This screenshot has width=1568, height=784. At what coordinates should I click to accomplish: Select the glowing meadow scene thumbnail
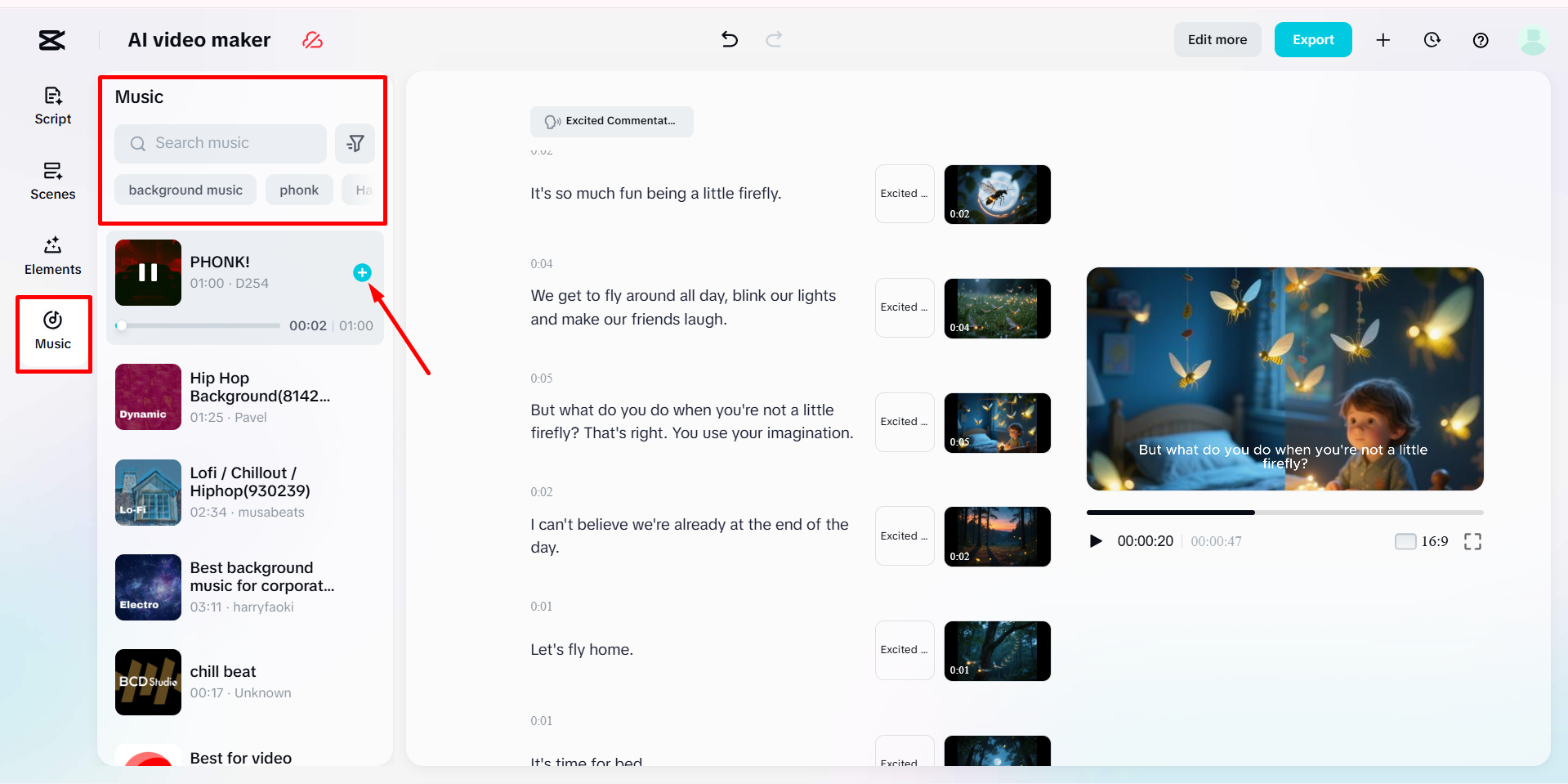[x=998, y=308]
